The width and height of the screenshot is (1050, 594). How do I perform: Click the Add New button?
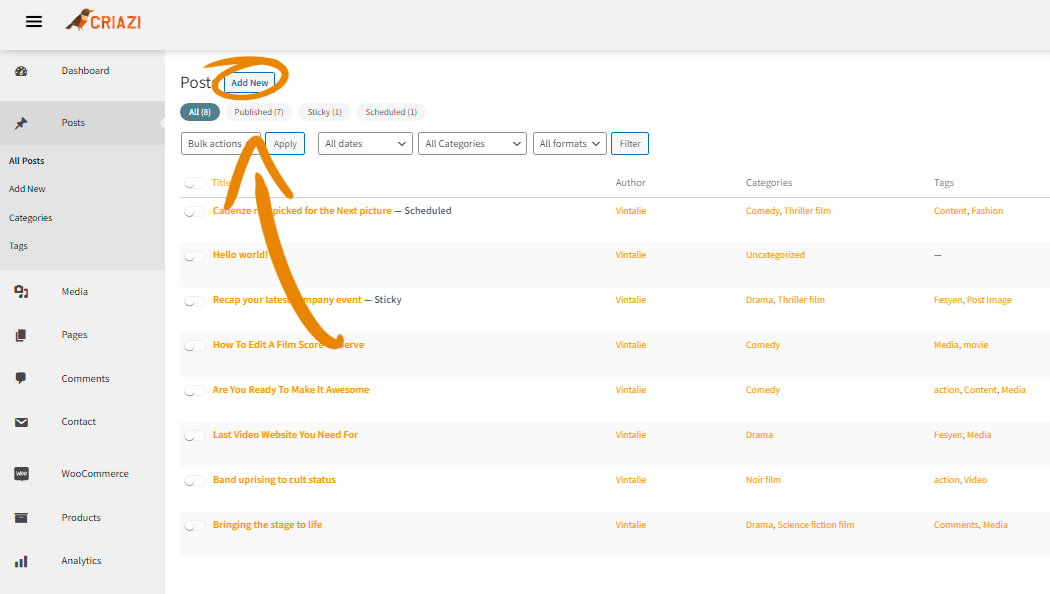coord(250,83)
